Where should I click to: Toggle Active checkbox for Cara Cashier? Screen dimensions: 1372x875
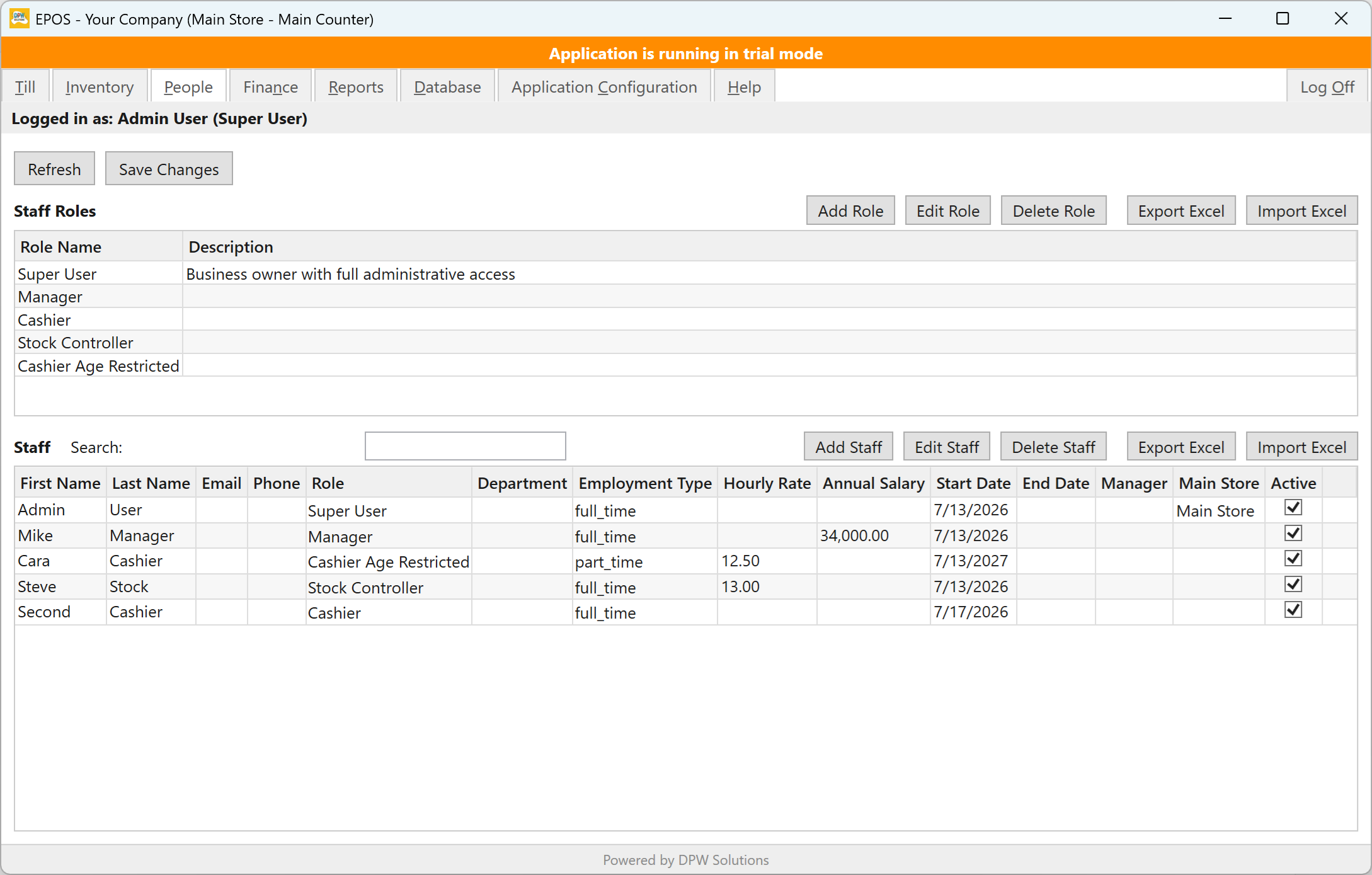tap(1293, 559)
